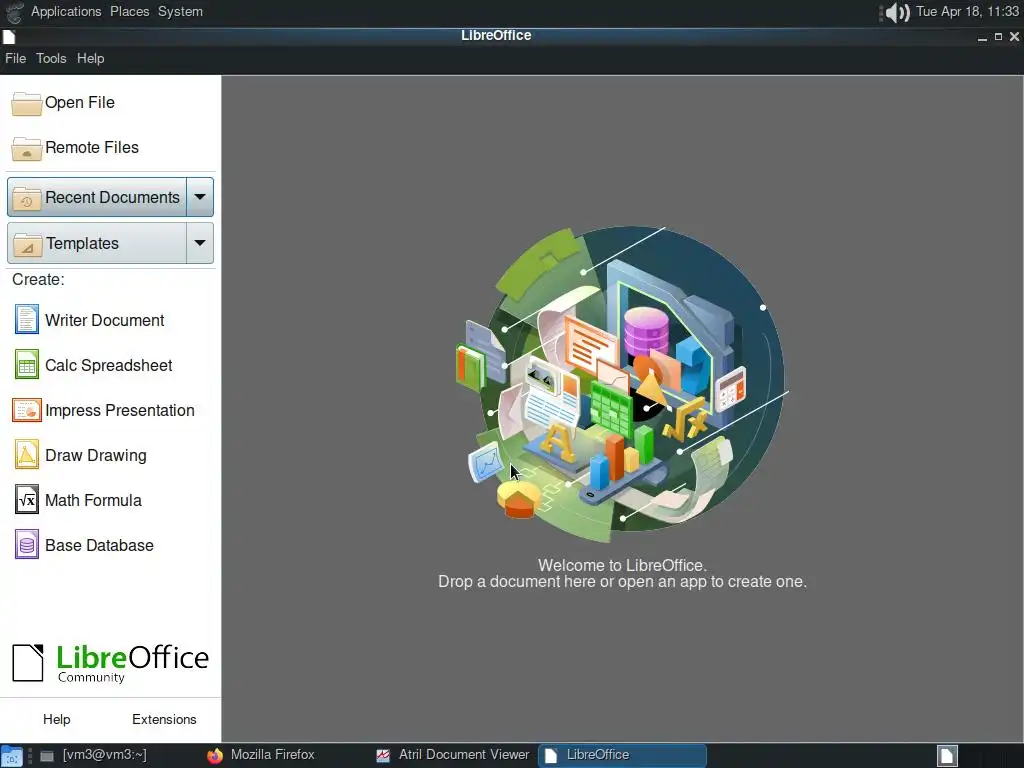Click the Recent Documents button
The height and width of the screenshot is (768, 1024).
click(97, 197)
